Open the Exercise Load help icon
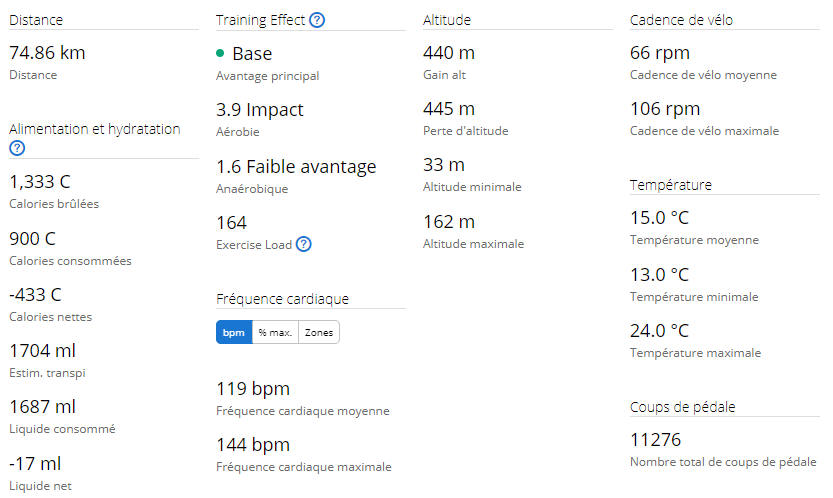The width and height of the screenshot is (833, 498). point(303,244)
